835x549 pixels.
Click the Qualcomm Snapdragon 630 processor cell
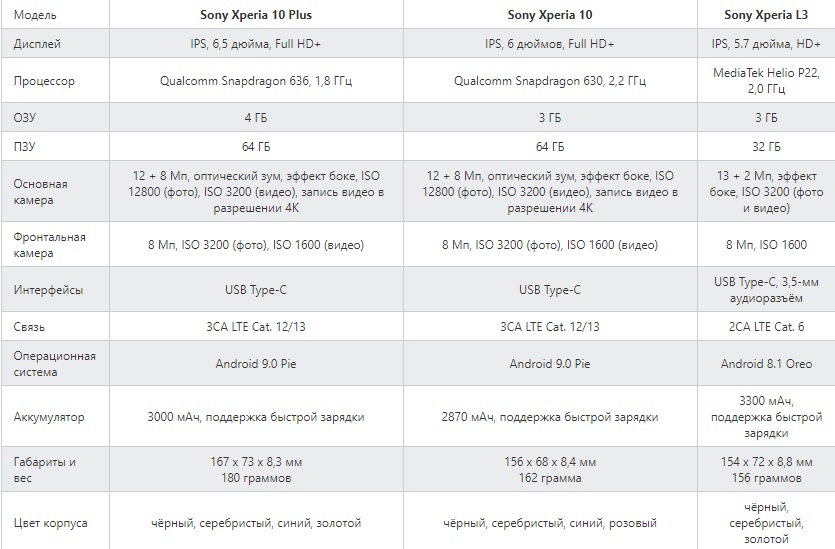pyautogui.click(x=550, y=81)
